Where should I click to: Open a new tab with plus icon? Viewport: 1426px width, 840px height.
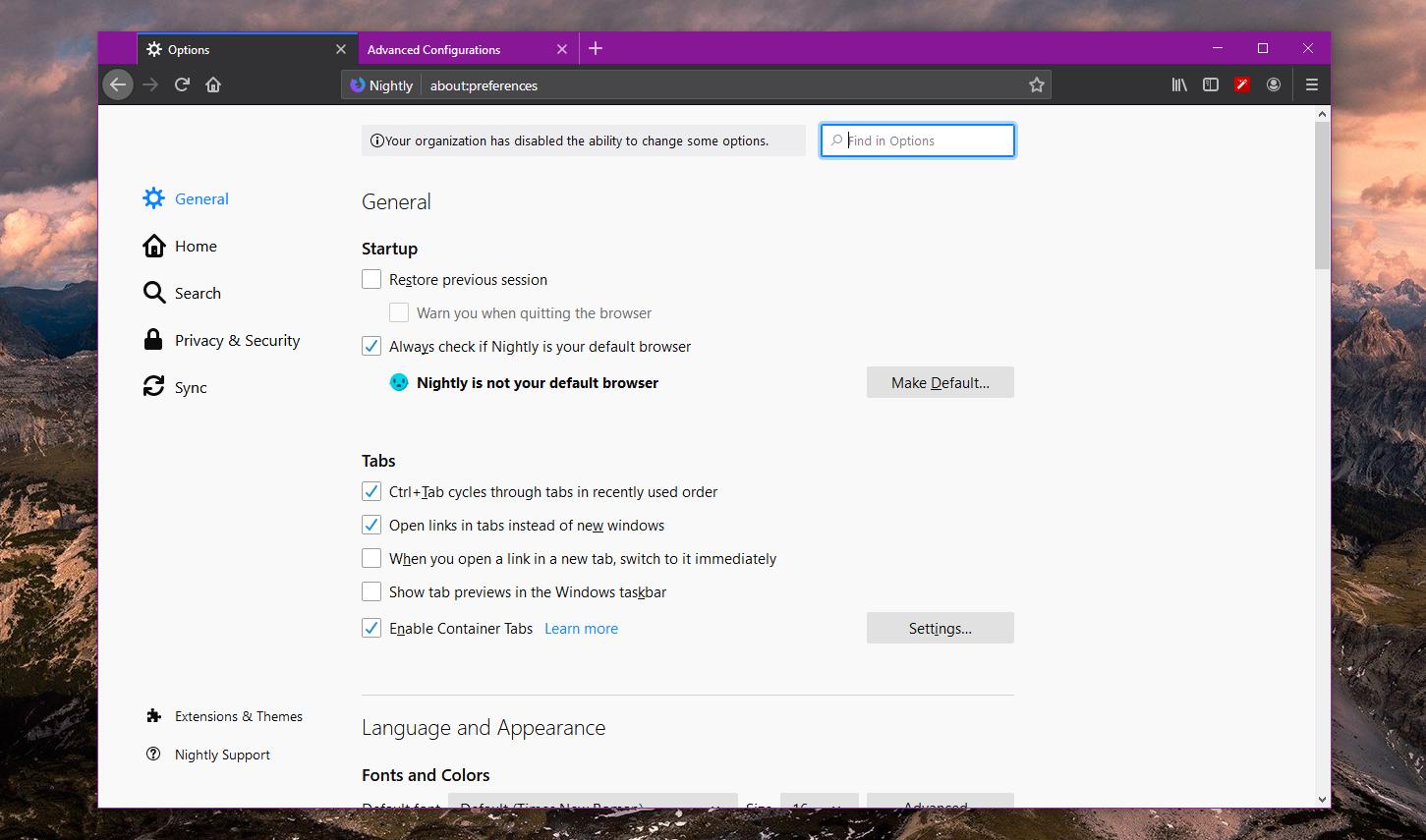coord(596,49)
